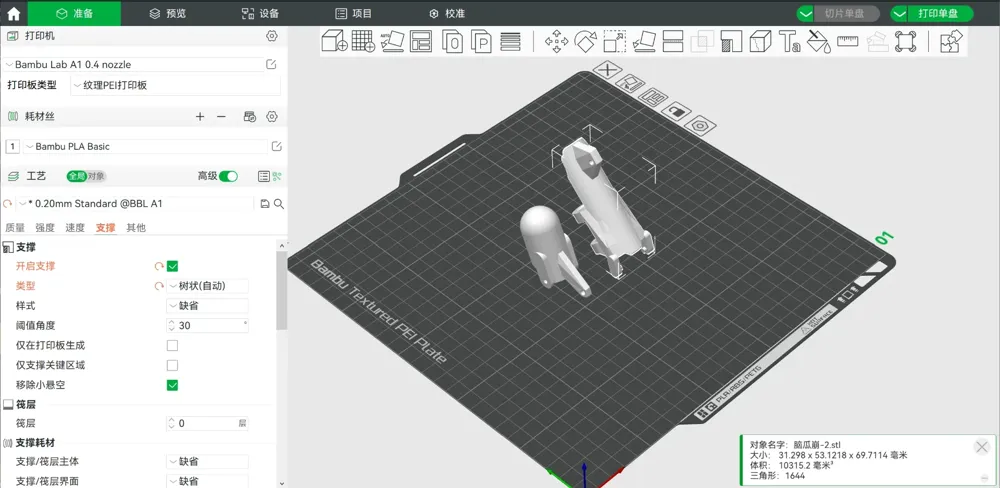Open the 速度 speed settings tab
The width and height of the screenshot is (1000, 488).
tap(75, 227)
